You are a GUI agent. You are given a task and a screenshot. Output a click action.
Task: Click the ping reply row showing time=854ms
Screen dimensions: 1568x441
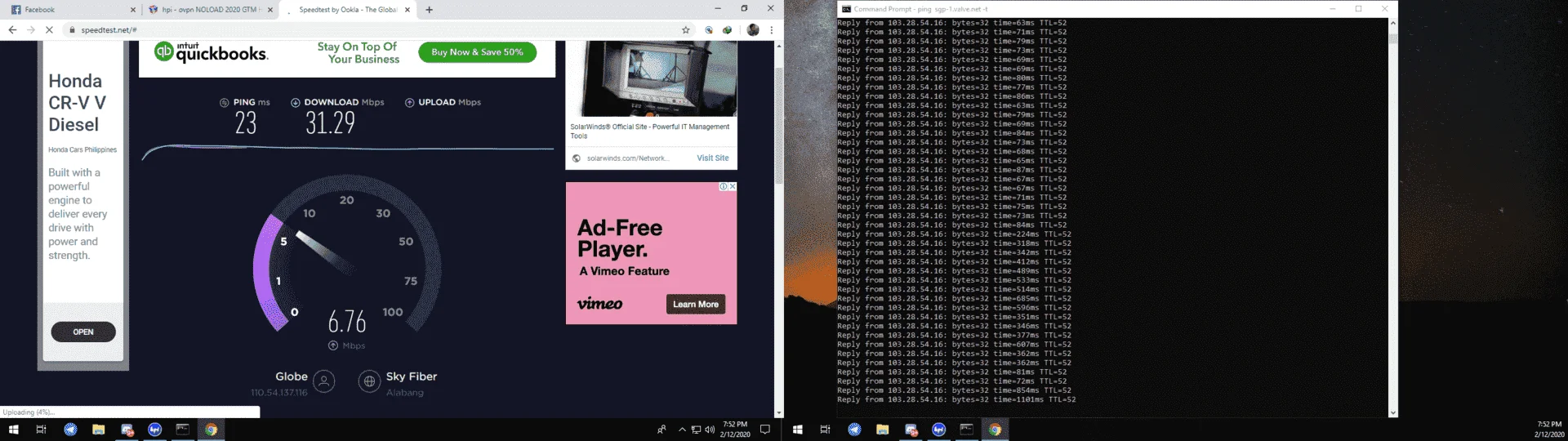954,390
